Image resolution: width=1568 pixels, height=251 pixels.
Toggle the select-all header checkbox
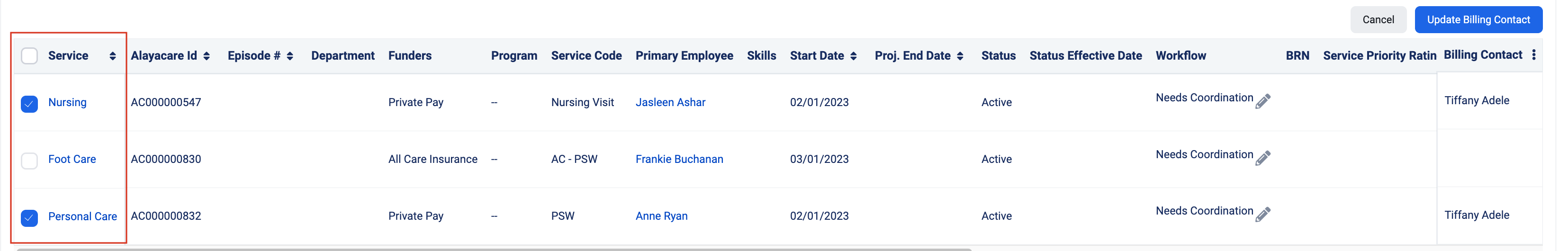[x=29, y=56]
